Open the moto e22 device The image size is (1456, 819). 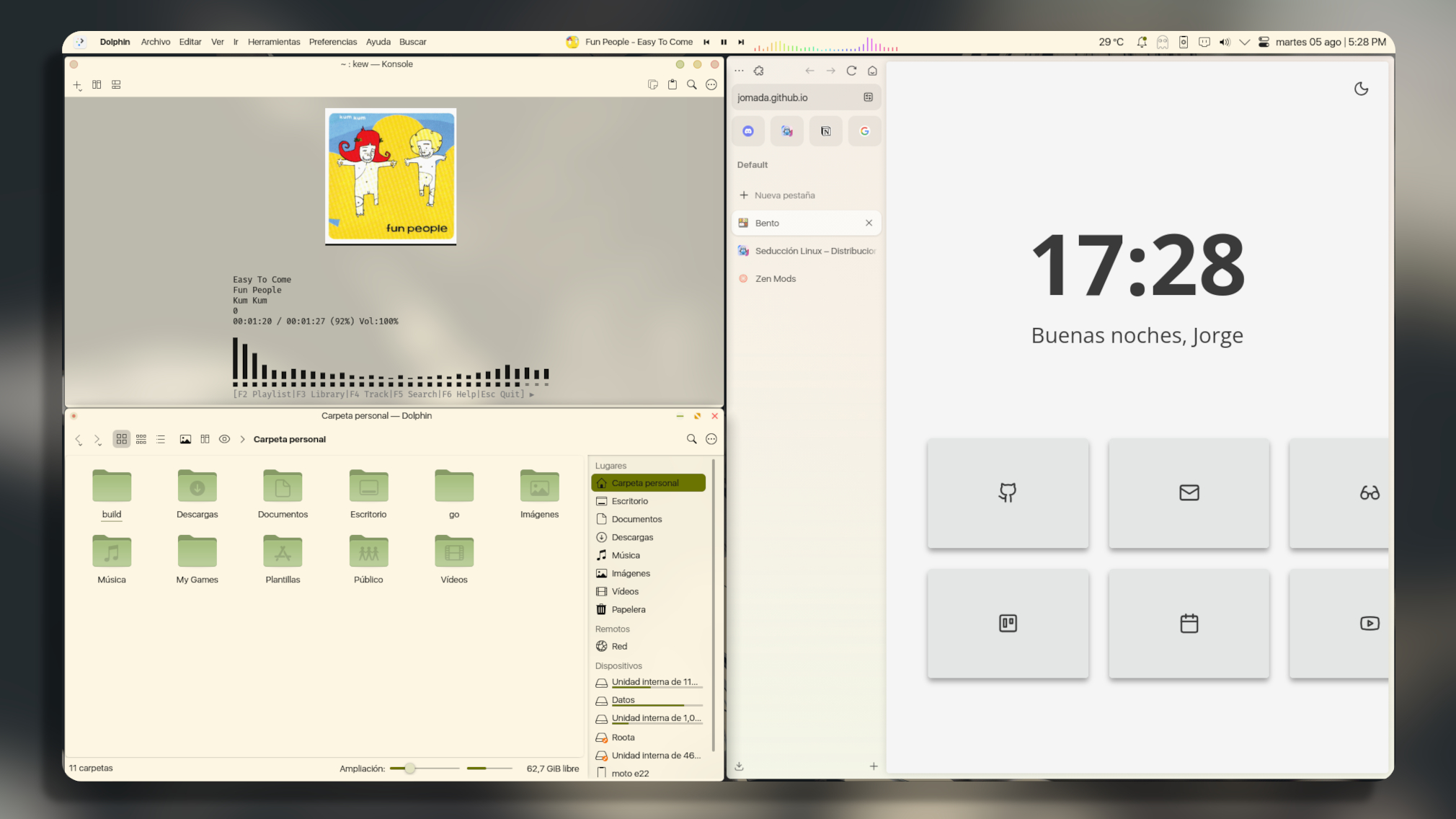(x=648, y=773)
